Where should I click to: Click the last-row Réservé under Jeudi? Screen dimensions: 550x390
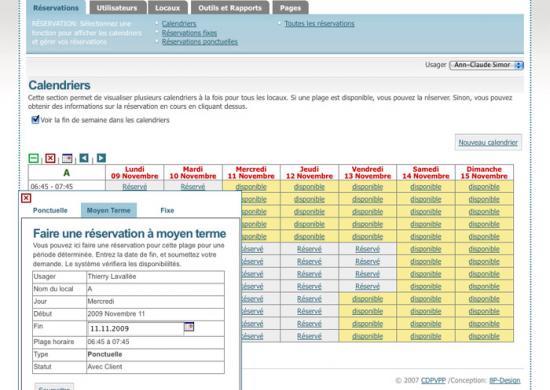[x=309, y=336]
